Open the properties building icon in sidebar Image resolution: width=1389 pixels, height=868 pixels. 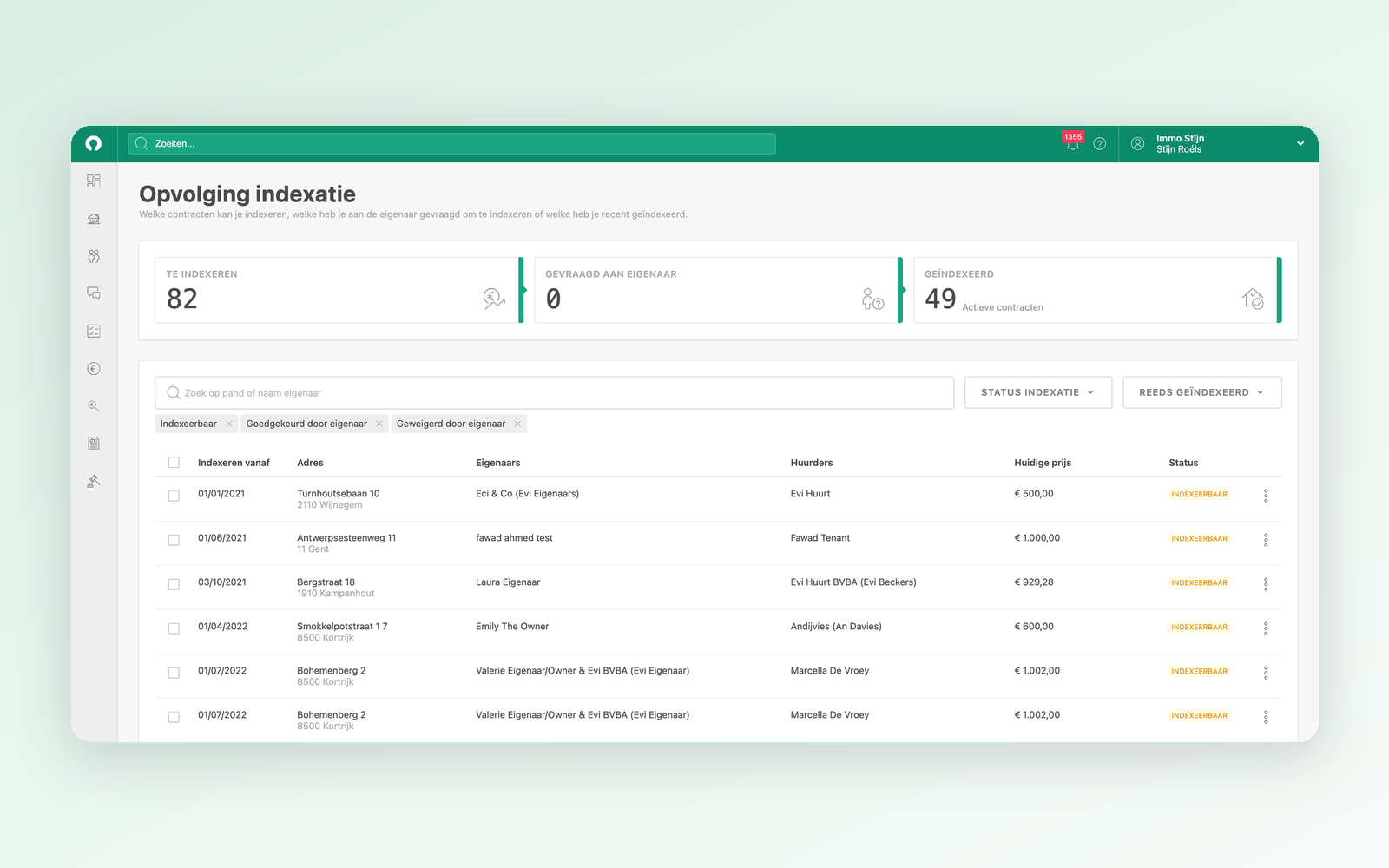[94, 219]
